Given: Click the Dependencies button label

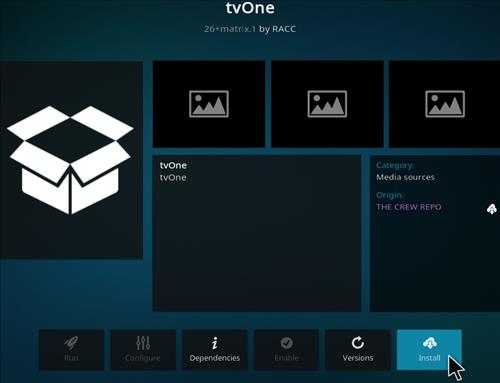Looking at the screenshot, I should [215, 358].
